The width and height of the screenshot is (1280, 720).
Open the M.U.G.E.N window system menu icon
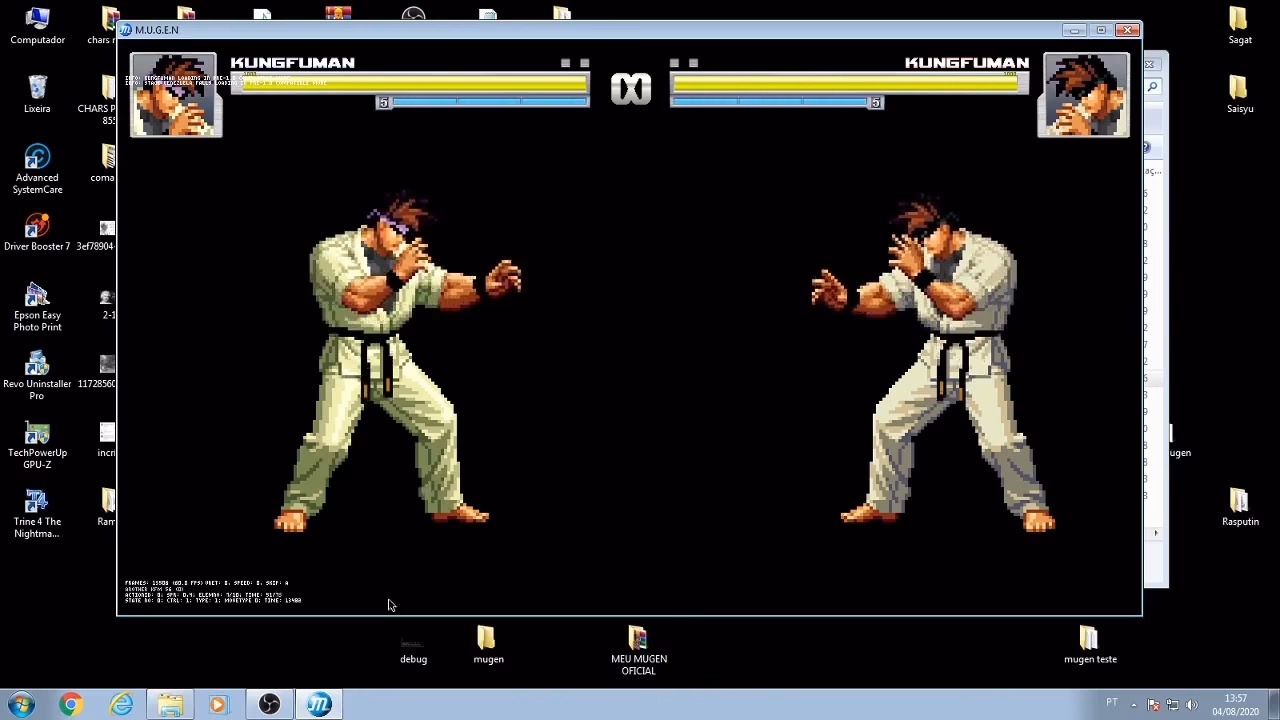tap(128, 29)
